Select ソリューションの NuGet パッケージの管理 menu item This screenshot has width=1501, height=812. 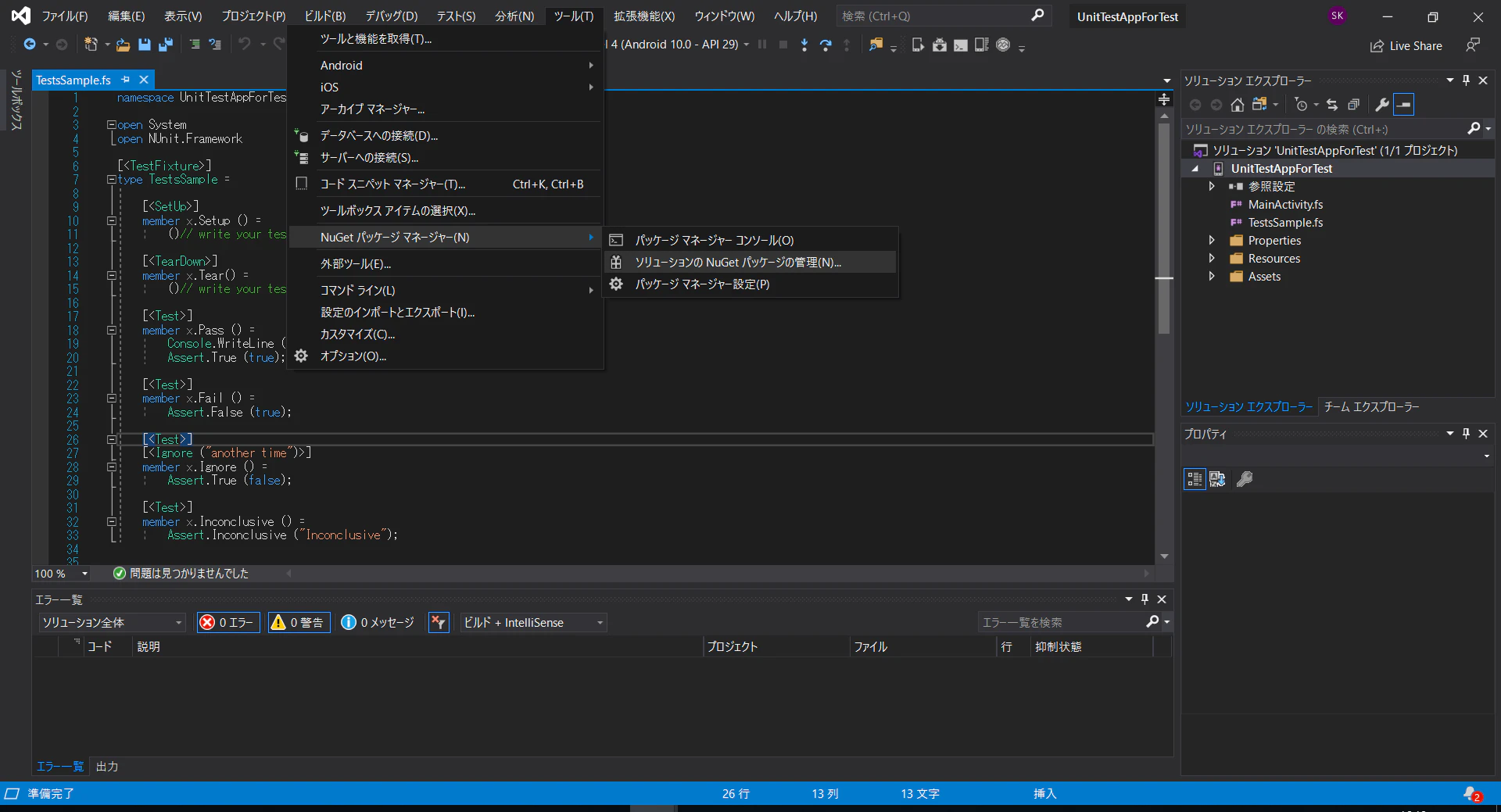click(750, 263)
